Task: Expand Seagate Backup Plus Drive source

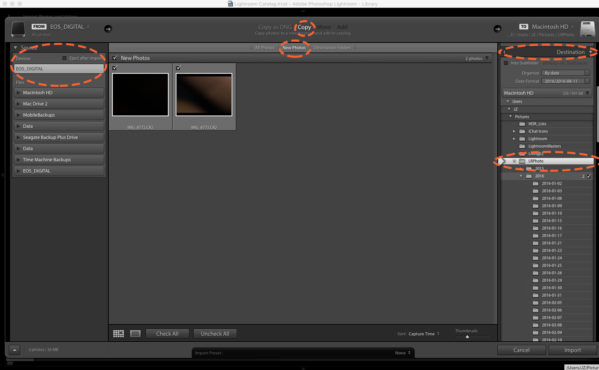Action: pyautogui.click(x=18, y=137)
